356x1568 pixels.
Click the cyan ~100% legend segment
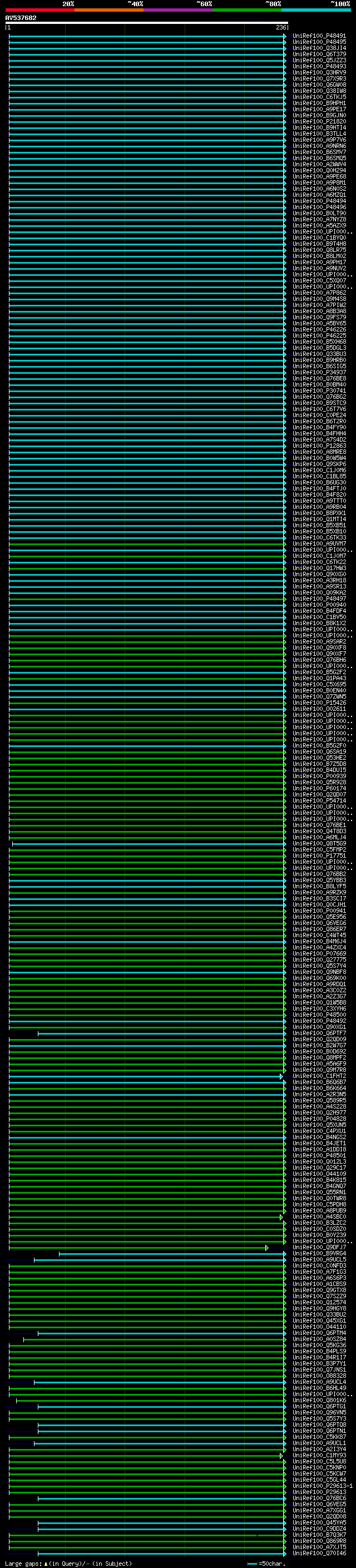coord(316,10)
